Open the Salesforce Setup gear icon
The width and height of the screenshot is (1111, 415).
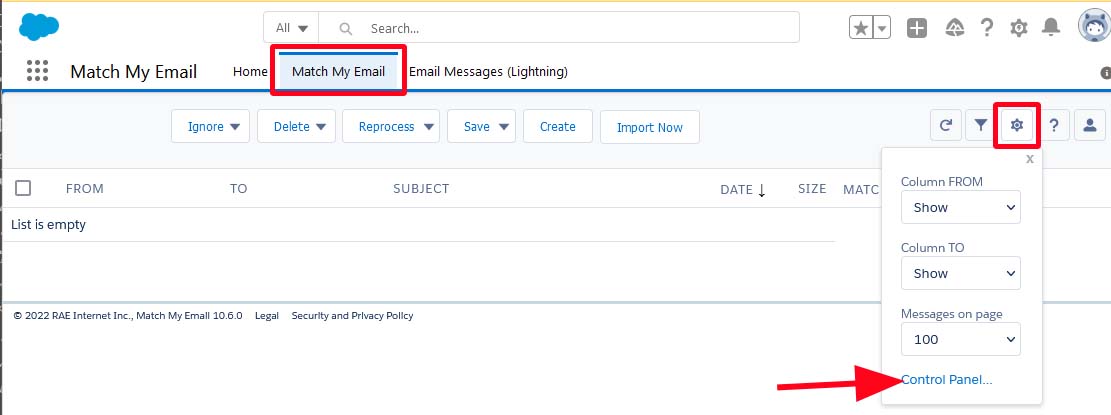[1019, 28]
